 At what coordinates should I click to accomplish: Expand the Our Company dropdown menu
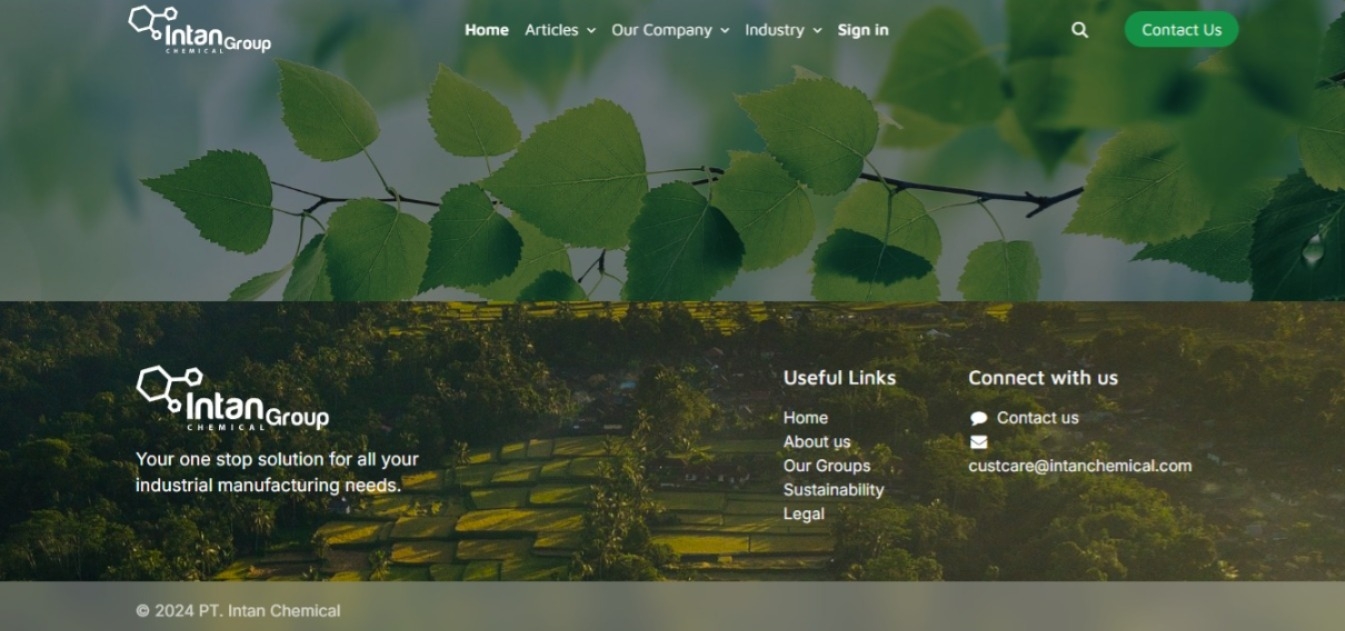670,30
